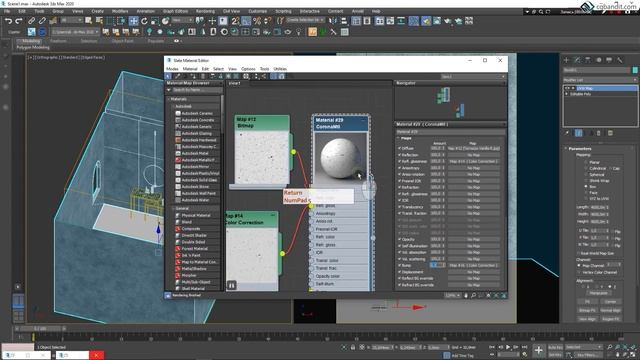Click the Reflection No Map button

coord(473,155)
